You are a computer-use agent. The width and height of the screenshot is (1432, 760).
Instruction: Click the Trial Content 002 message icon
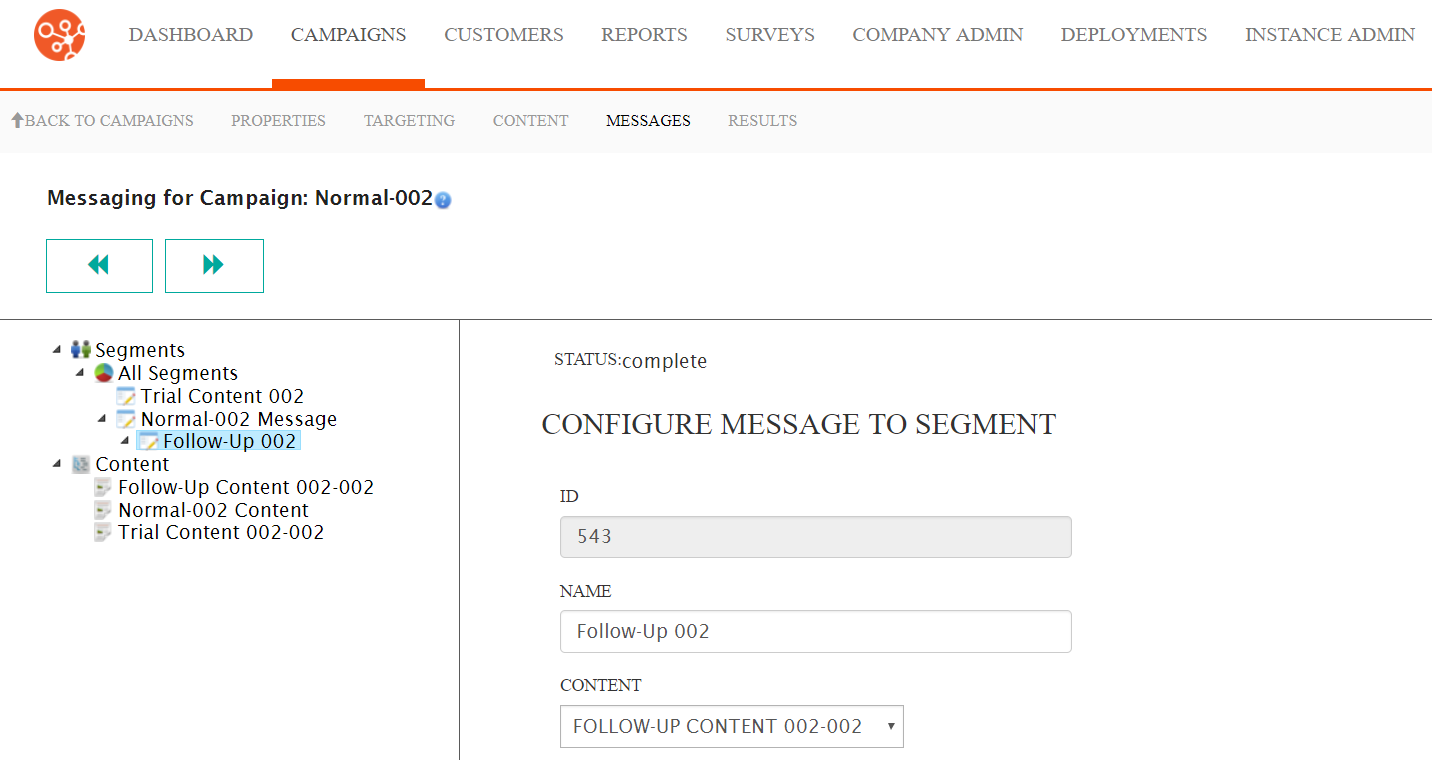tap(126, 396)
